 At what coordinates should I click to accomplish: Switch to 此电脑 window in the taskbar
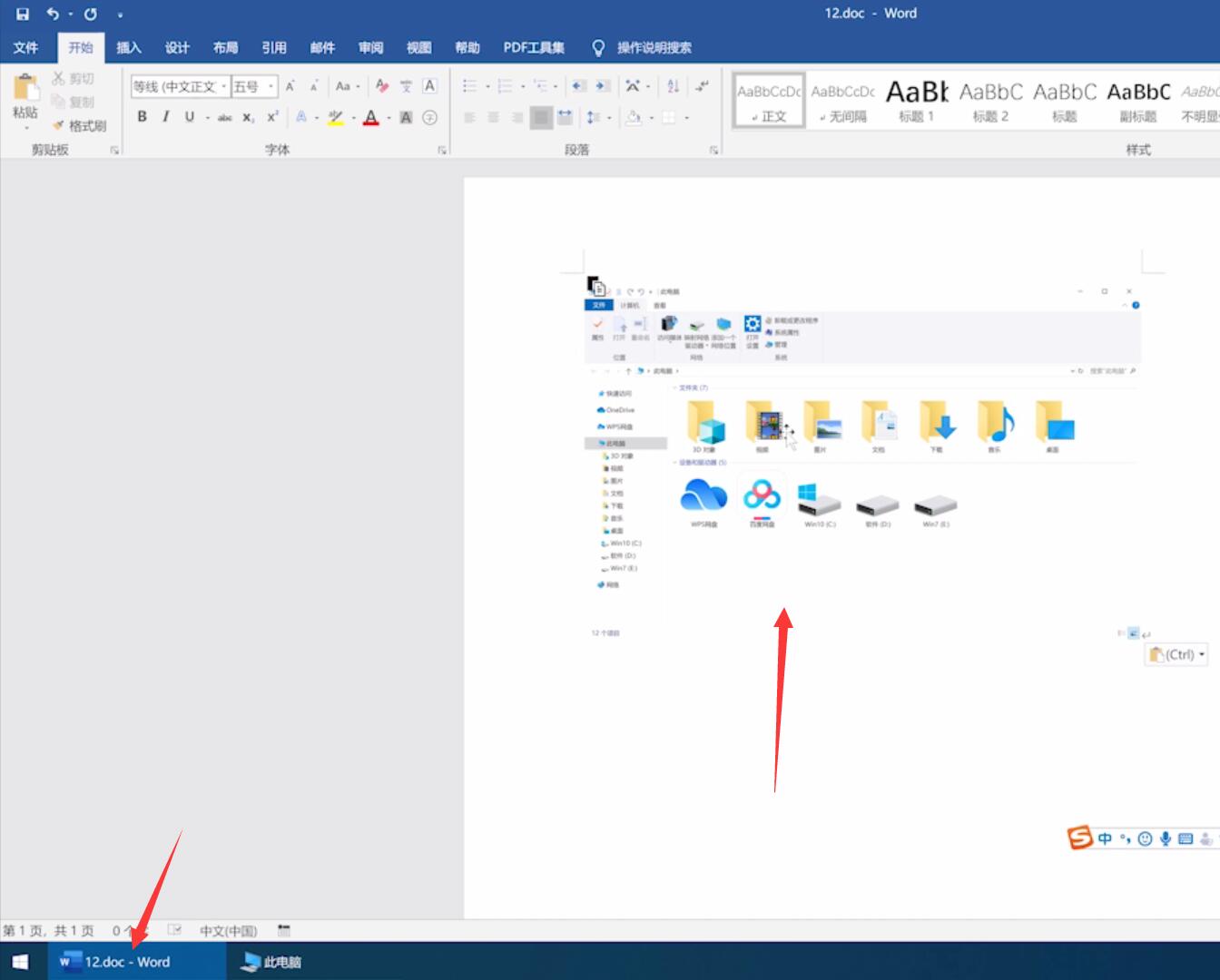271,962
